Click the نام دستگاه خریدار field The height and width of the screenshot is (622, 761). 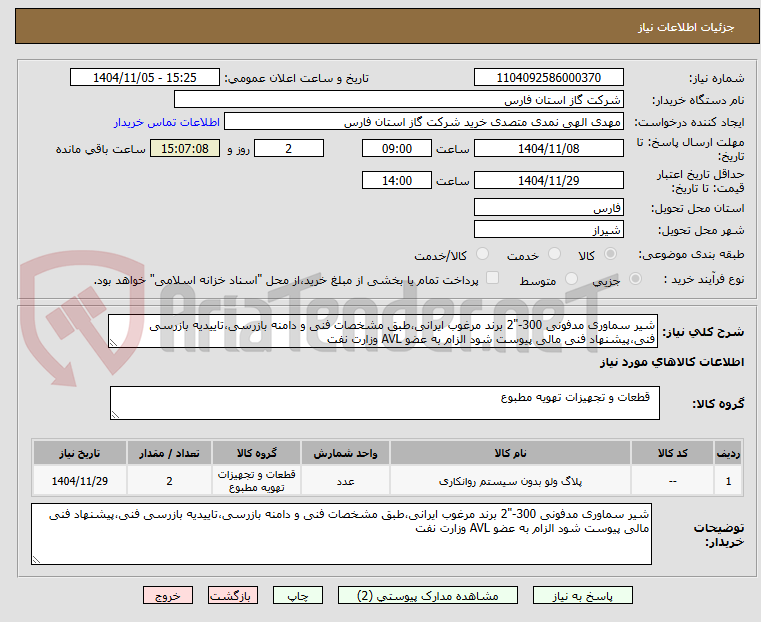click(x=398, y=99)
